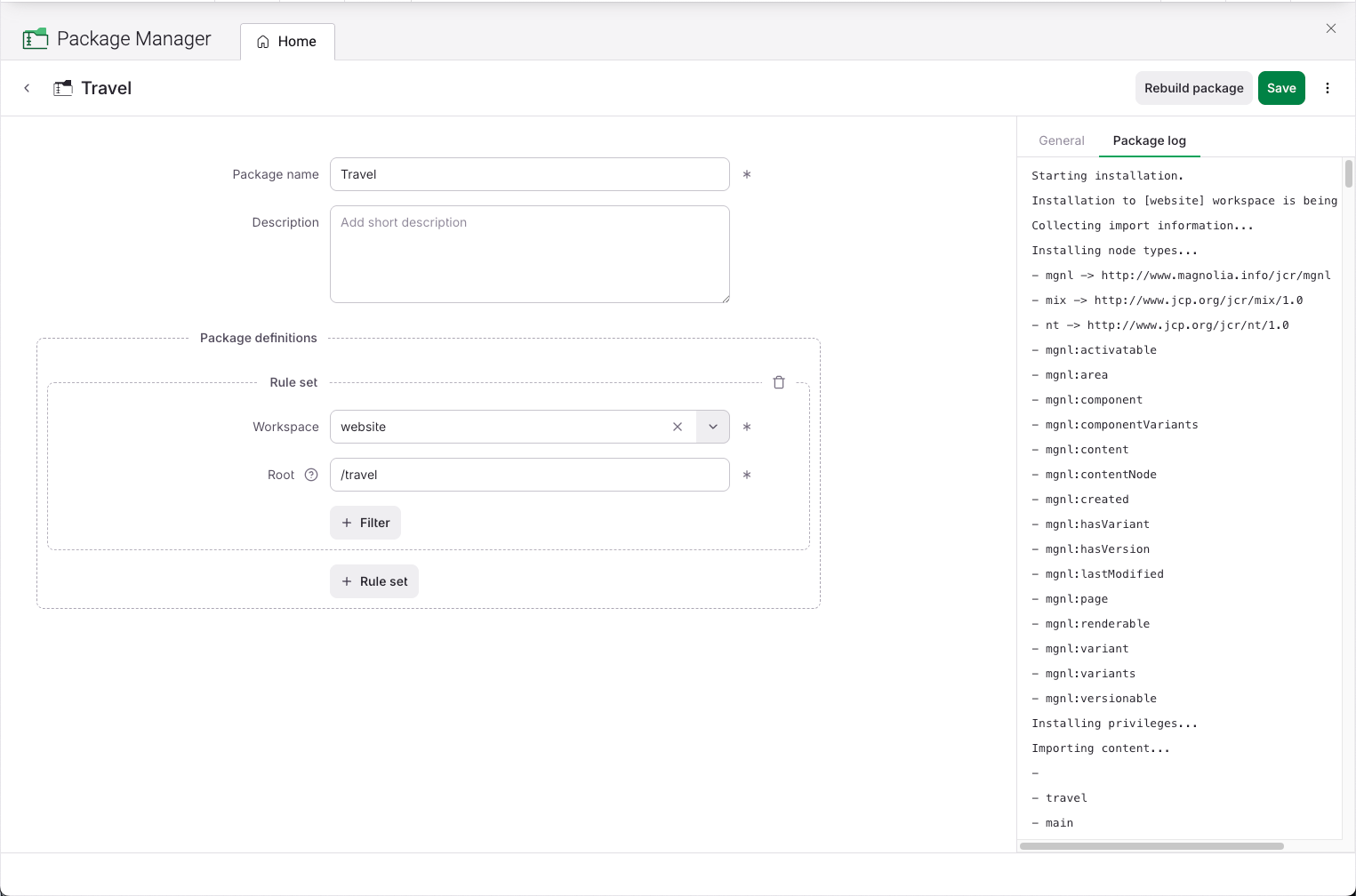
Task: Click the Package Manager app icon
Action: tap(36, 39)
